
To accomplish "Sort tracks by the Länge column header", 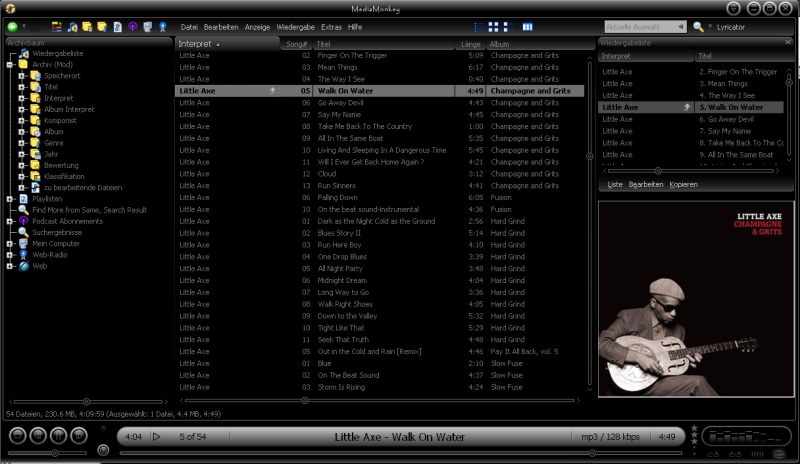I will click(470, 44).
